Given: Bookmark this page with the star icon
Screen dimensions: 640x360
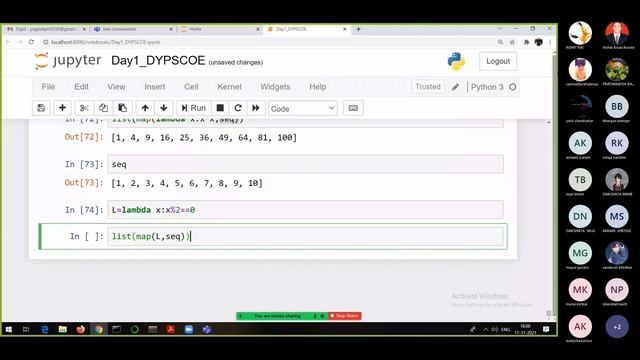Looking at the screenshot, I should coord(512,42).
